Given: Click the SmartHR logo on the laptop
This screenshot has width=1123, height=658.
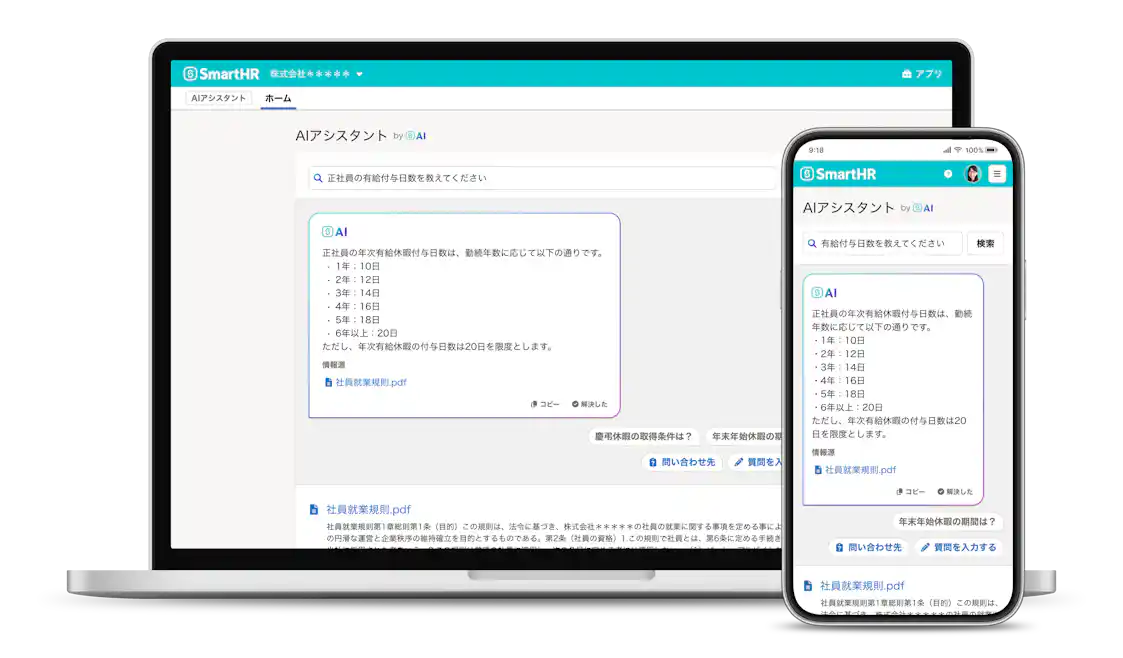Looking at the screenshot, I should [221, 74].
